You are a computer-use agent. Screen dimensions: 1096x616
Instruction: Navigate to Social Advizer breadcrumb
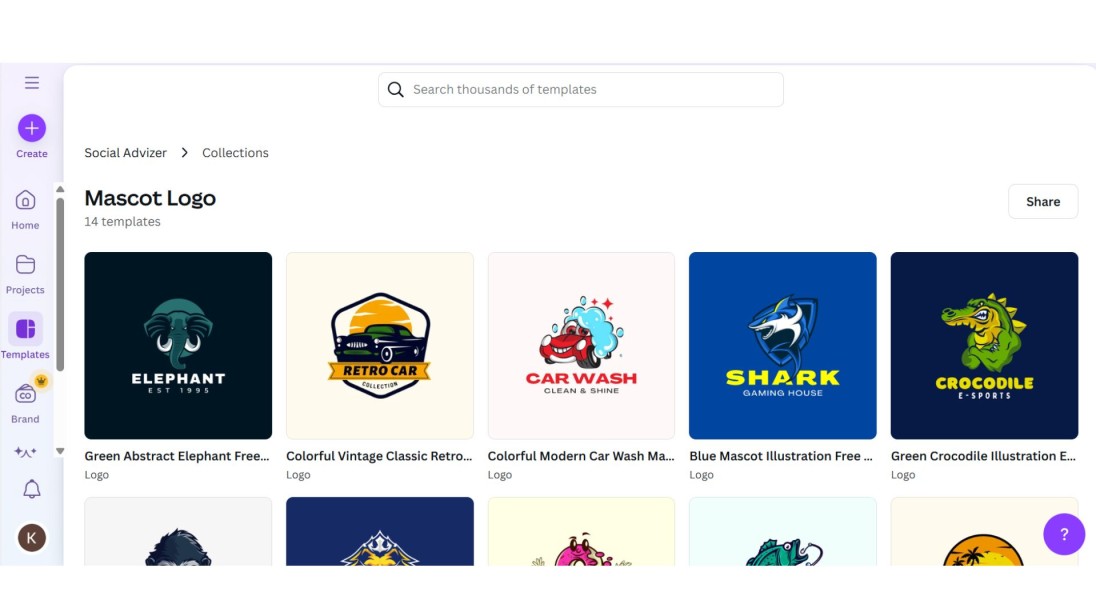tap(126, 152)
